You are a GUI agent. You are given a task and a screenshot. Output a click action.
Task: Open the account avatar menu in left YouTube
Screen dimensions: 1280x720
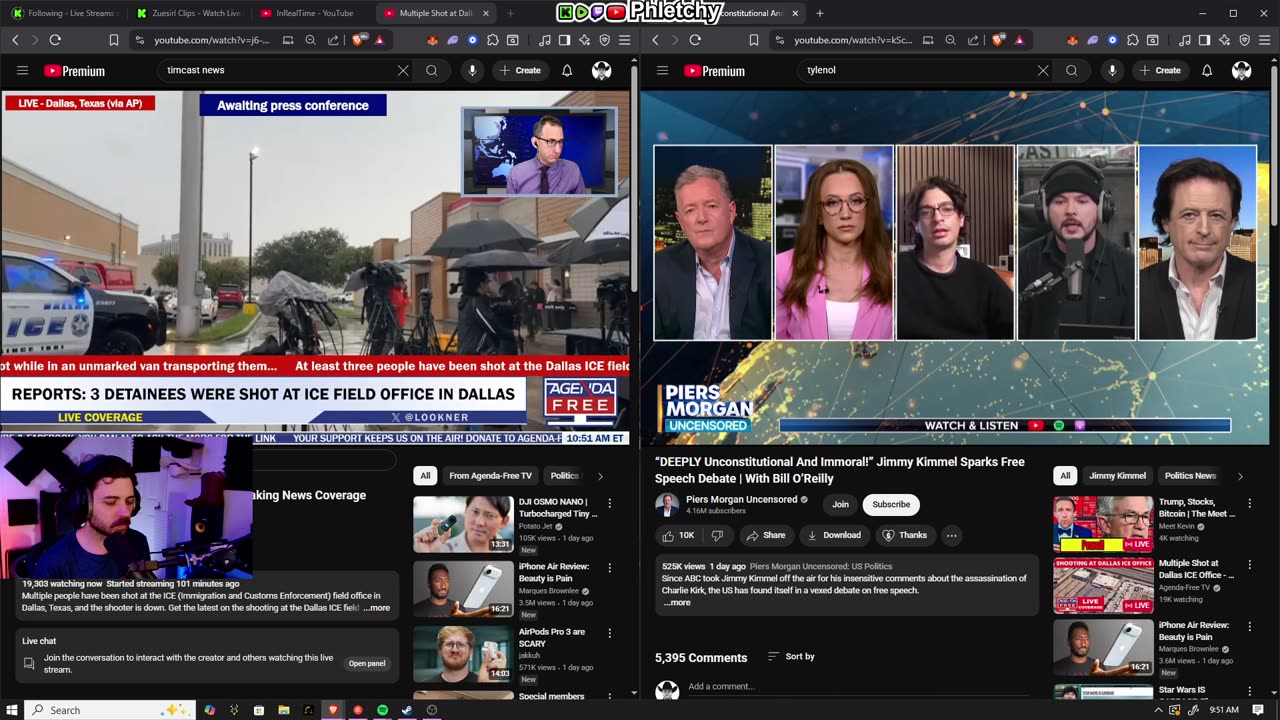tap(601, 71)
